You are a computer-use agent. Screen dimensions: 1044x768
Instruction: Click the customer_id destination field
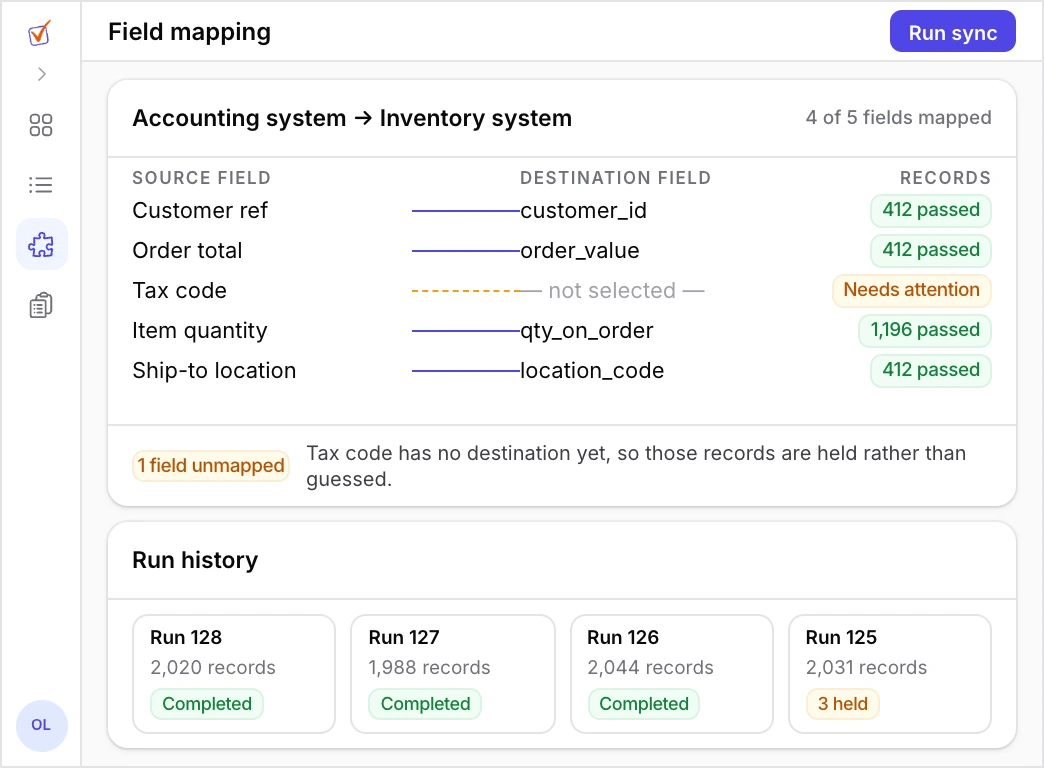click(x=583, y=210)
